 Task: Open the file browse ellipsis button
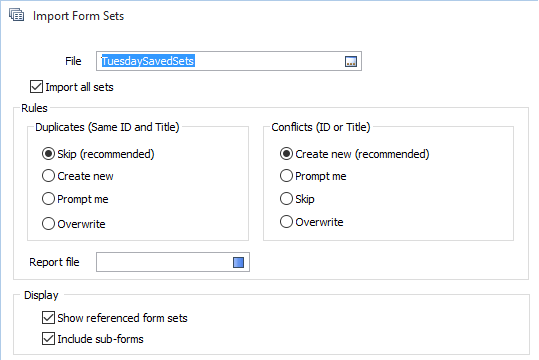coord(351,62)
